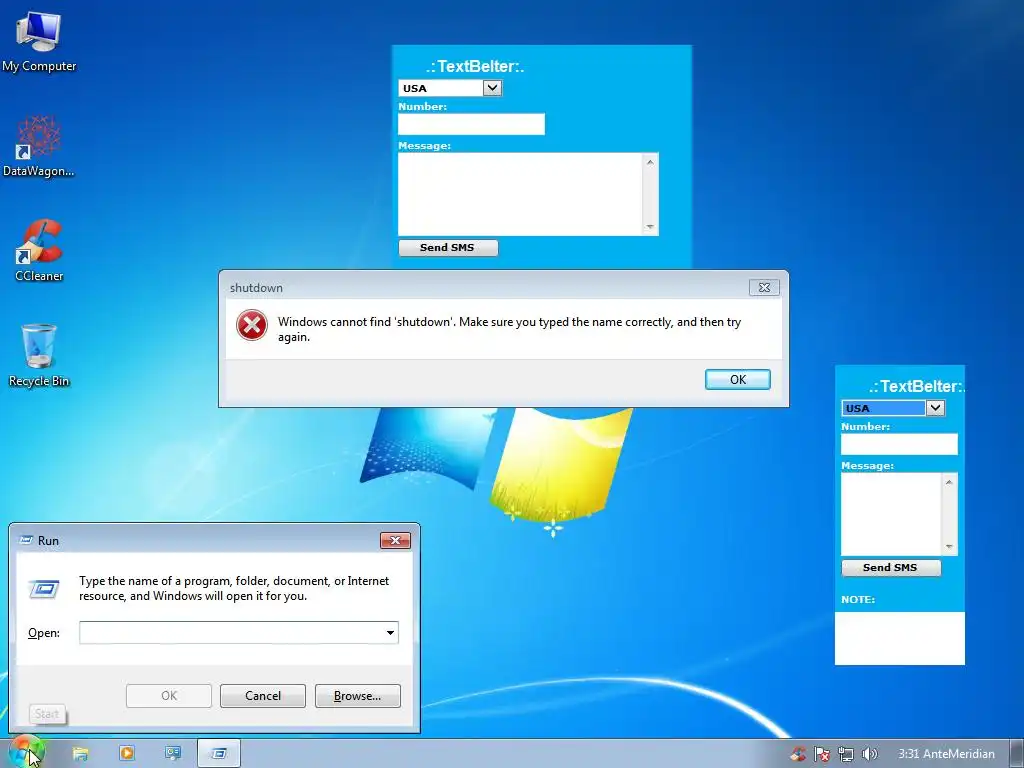Click the Start tooltip label
The image size is (1024, 768).
click(47, 714)
